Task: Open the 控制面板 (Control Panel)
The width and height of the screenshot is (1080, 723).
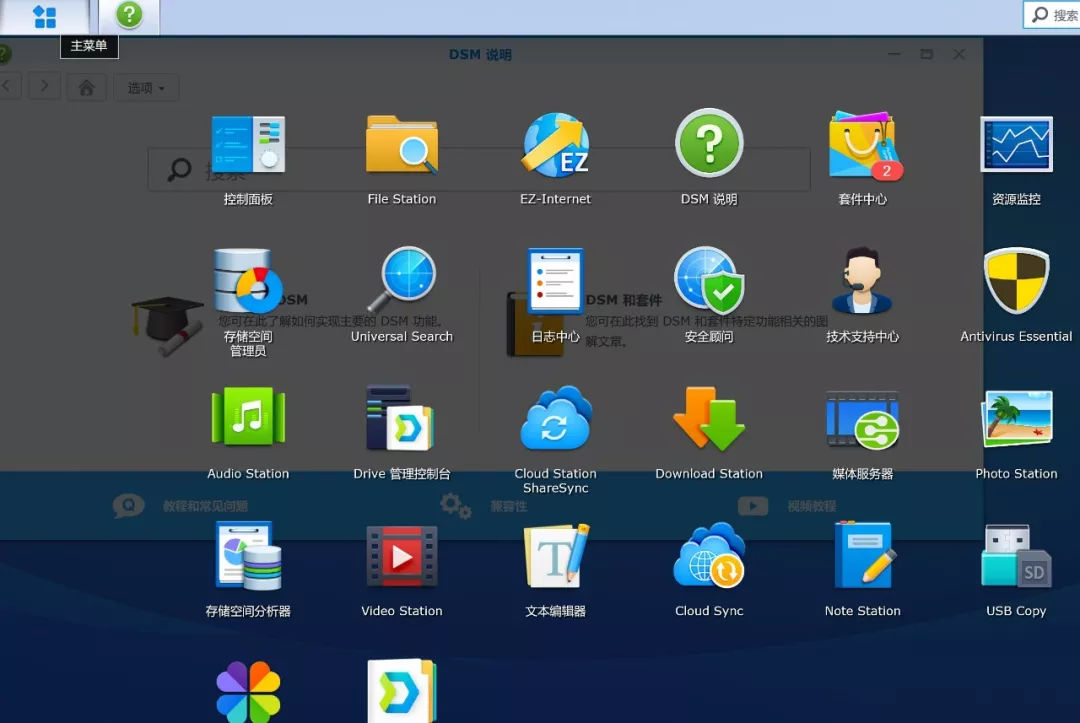Action: tap(247, 143)
